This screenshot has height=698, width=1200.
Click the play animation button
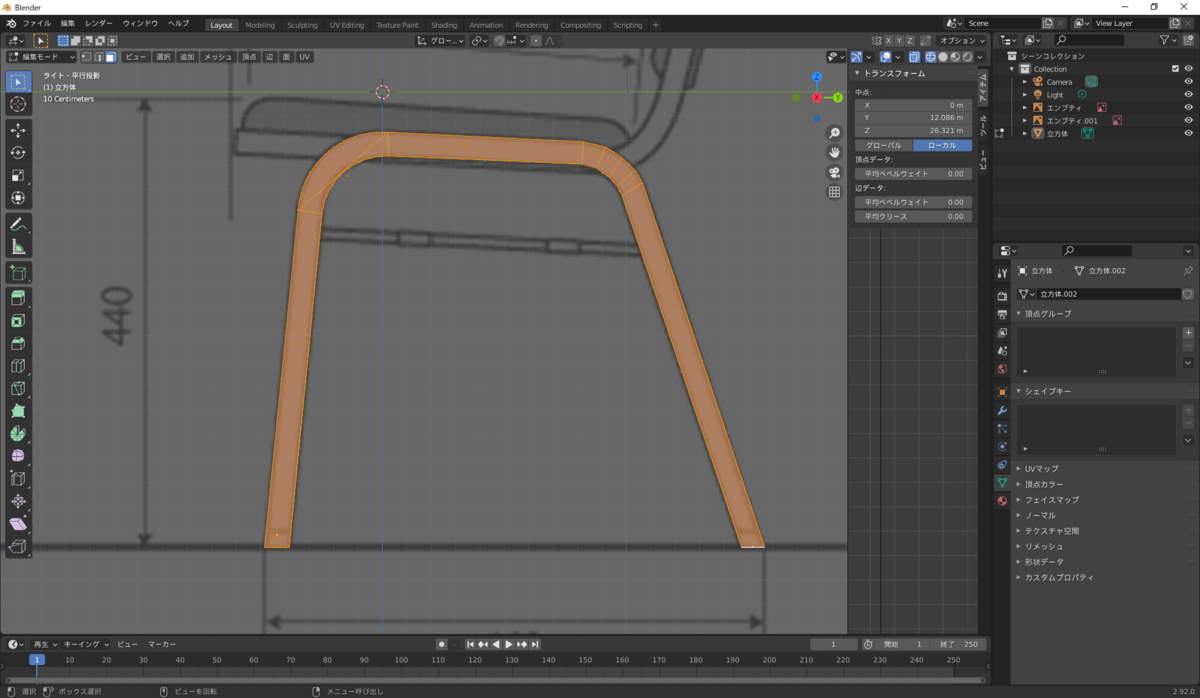pyautogui.click(x=508, y=644)
